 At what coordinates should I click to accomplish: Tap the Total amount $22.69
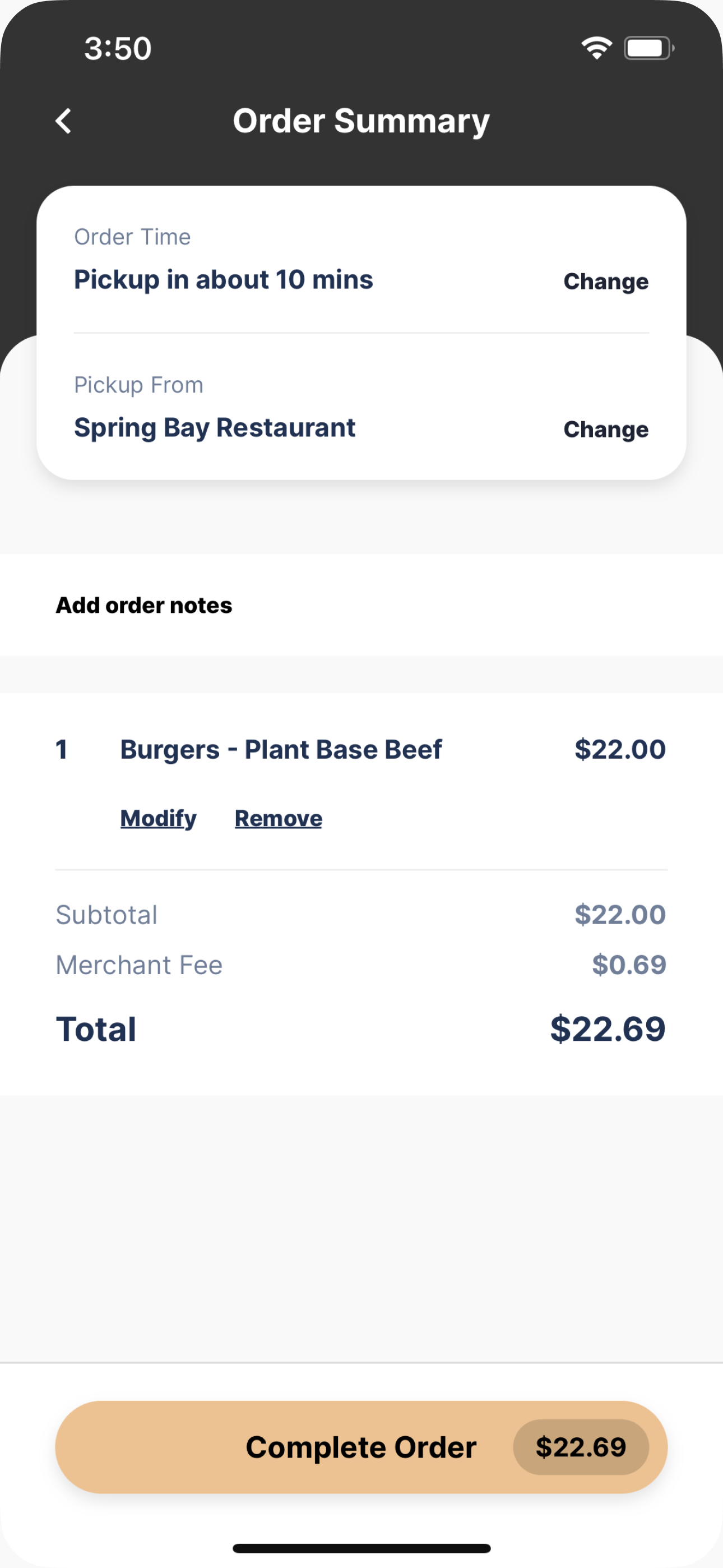(x=608, y=1029)
